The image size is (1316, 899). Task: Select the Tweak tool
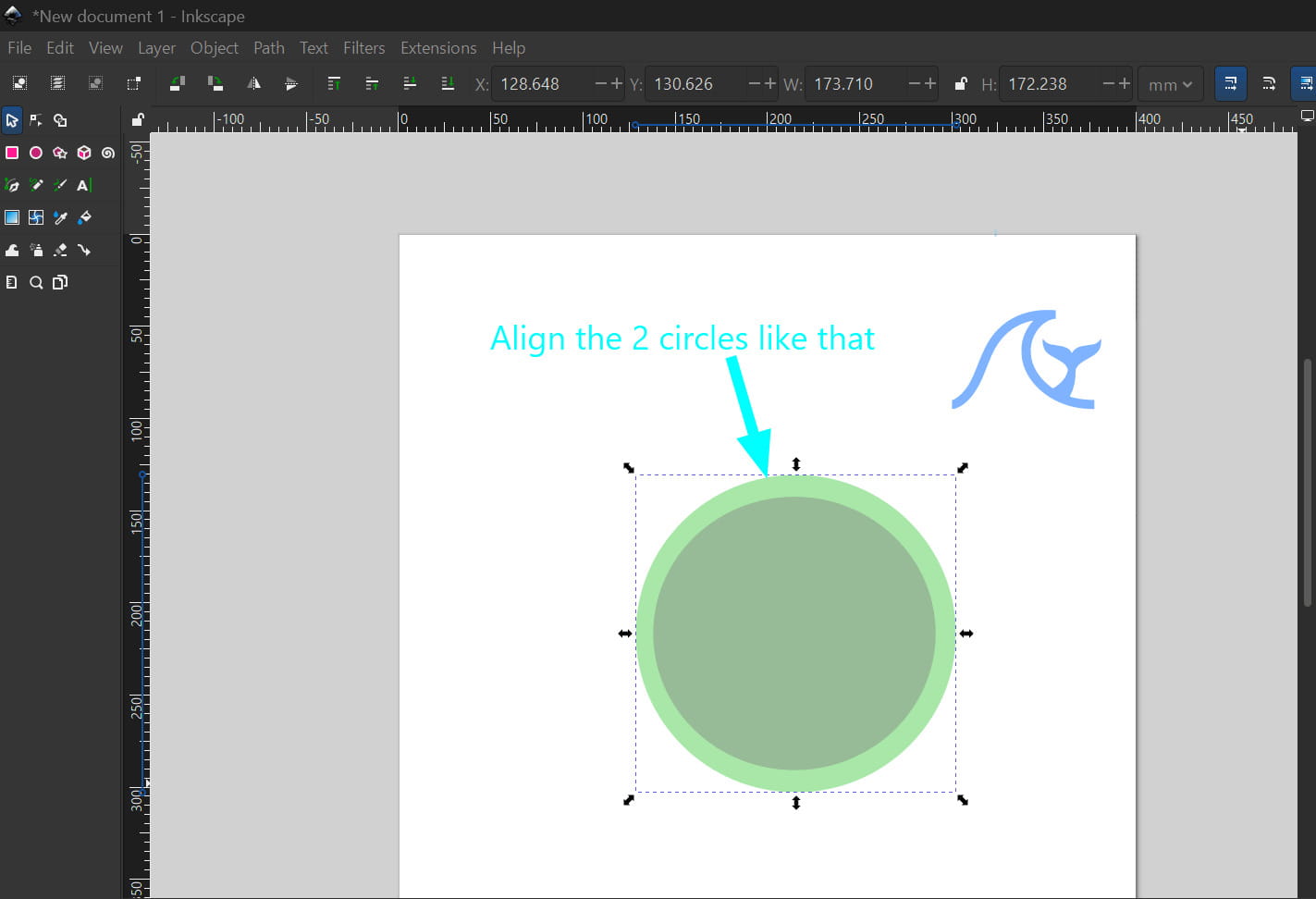(x=12, y=250)
